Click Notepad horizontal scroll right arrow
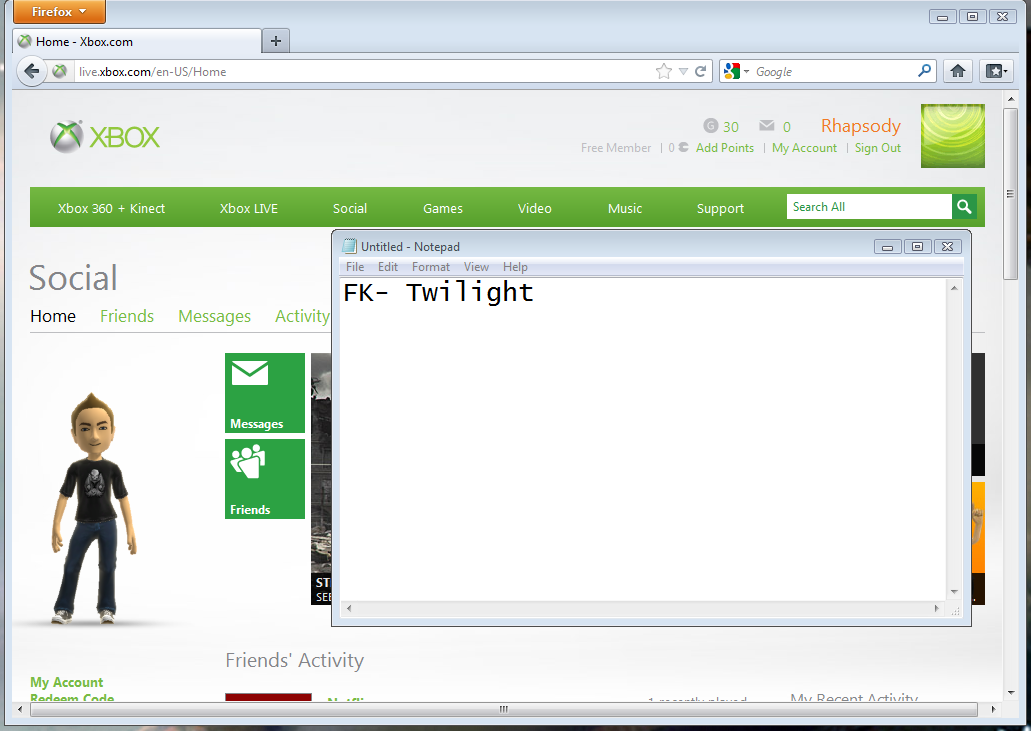 (937, 609)
